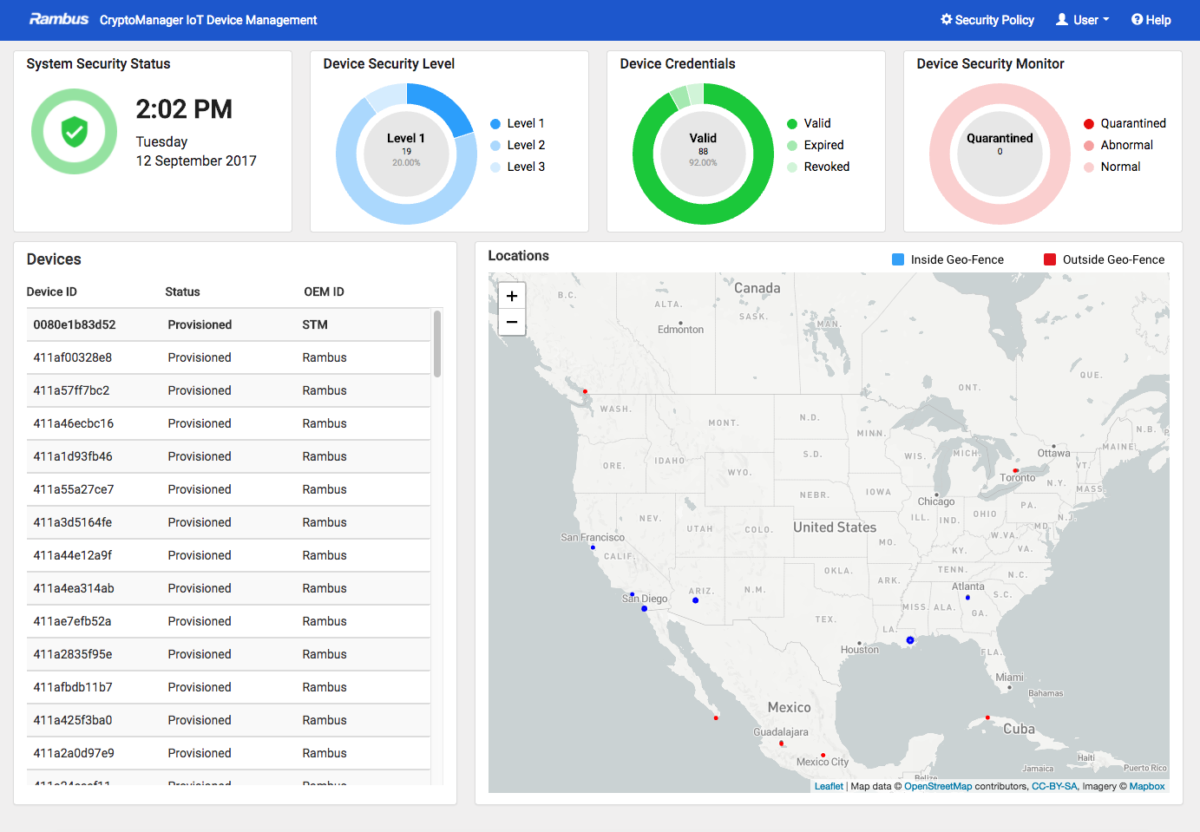This screenshot has height=832, width=1200.
Task: Sort devices by OEM ID column
Action: click(323, 292)
